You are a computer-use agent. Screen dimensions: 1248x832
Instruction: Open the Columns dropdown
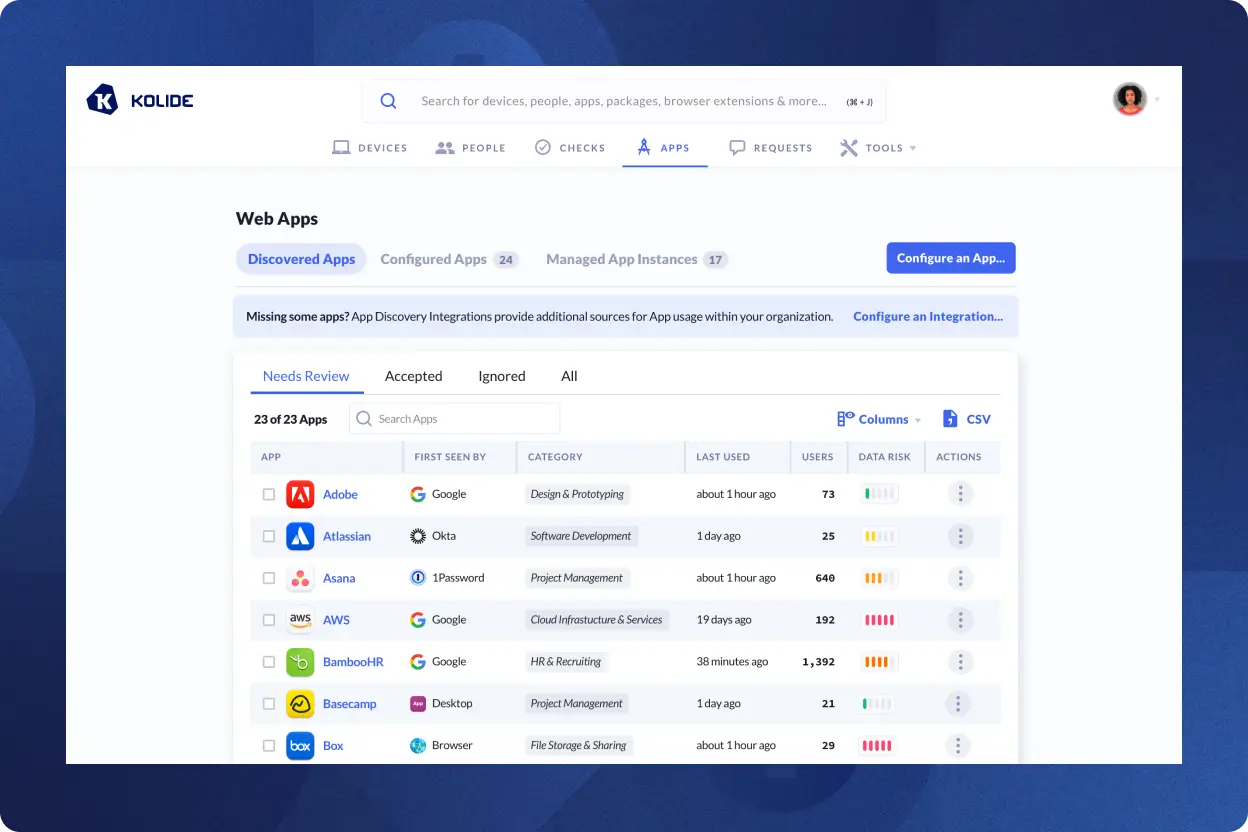coord(880,419)
